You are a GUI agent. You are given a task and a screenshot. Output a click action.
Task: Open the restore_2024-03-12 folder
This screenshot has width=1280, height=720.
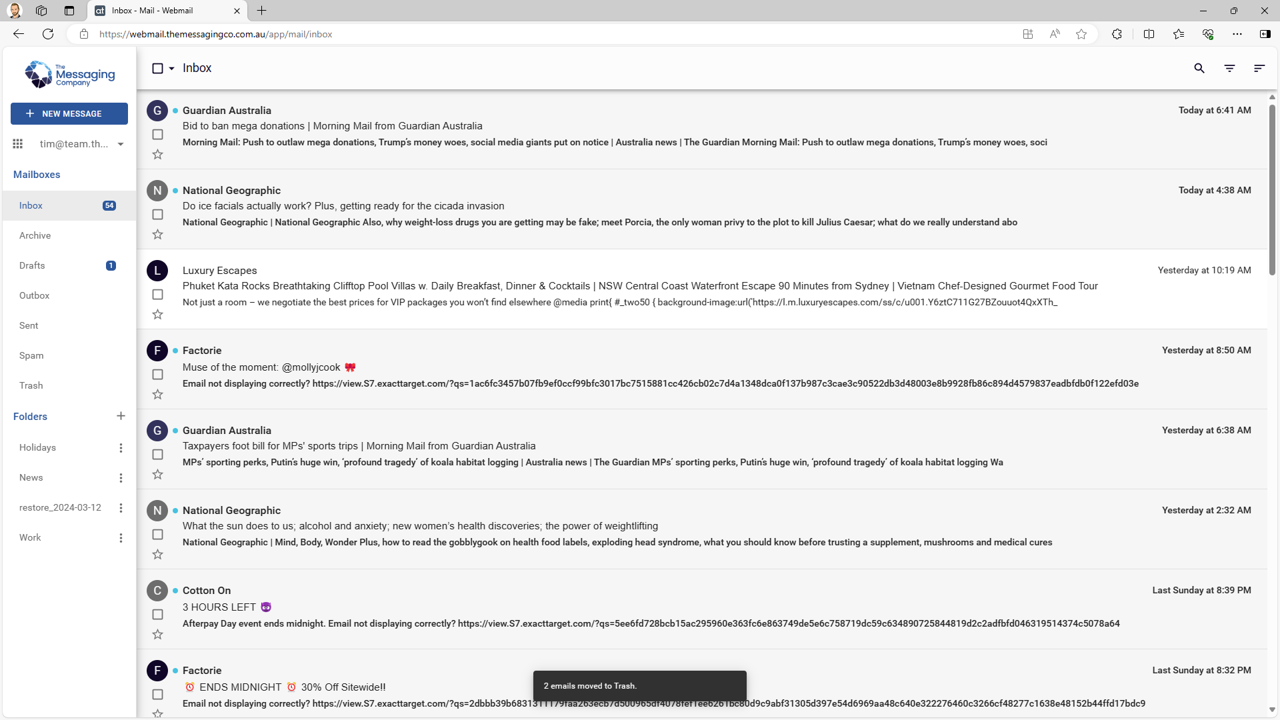click(60, 508)
